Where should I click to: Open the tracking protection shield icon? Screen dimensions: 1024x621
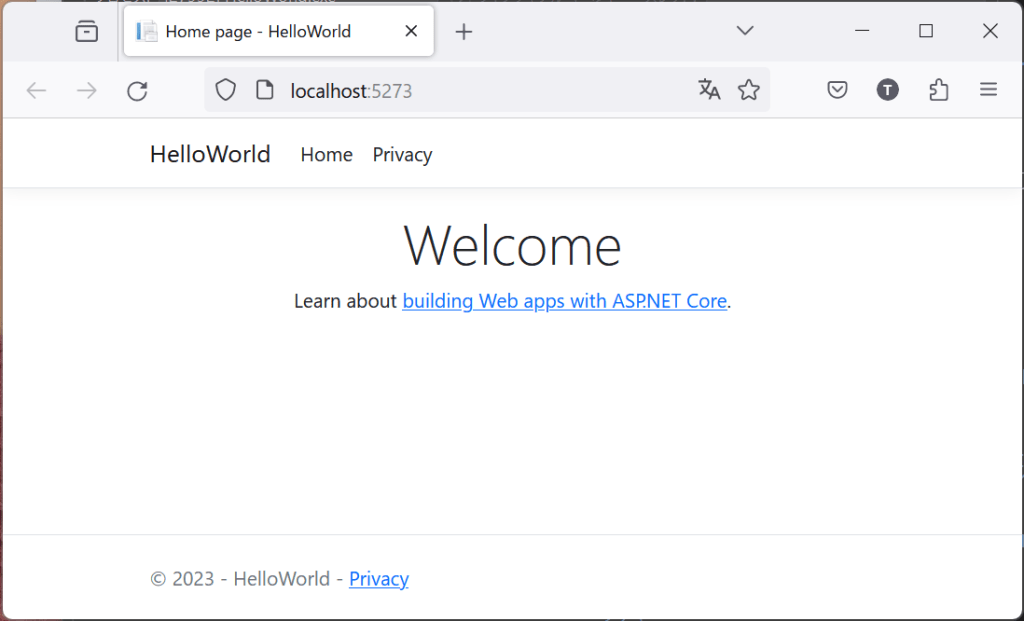coord(226,91)
